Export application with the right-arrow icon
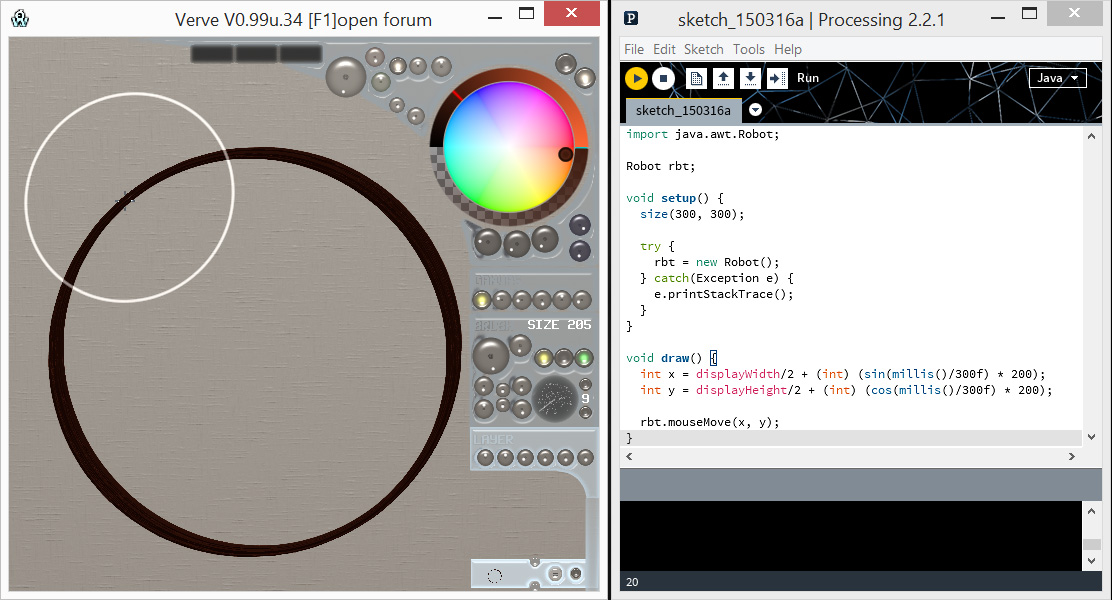Viewport: 1112px width, 600px height. [777, 78]
